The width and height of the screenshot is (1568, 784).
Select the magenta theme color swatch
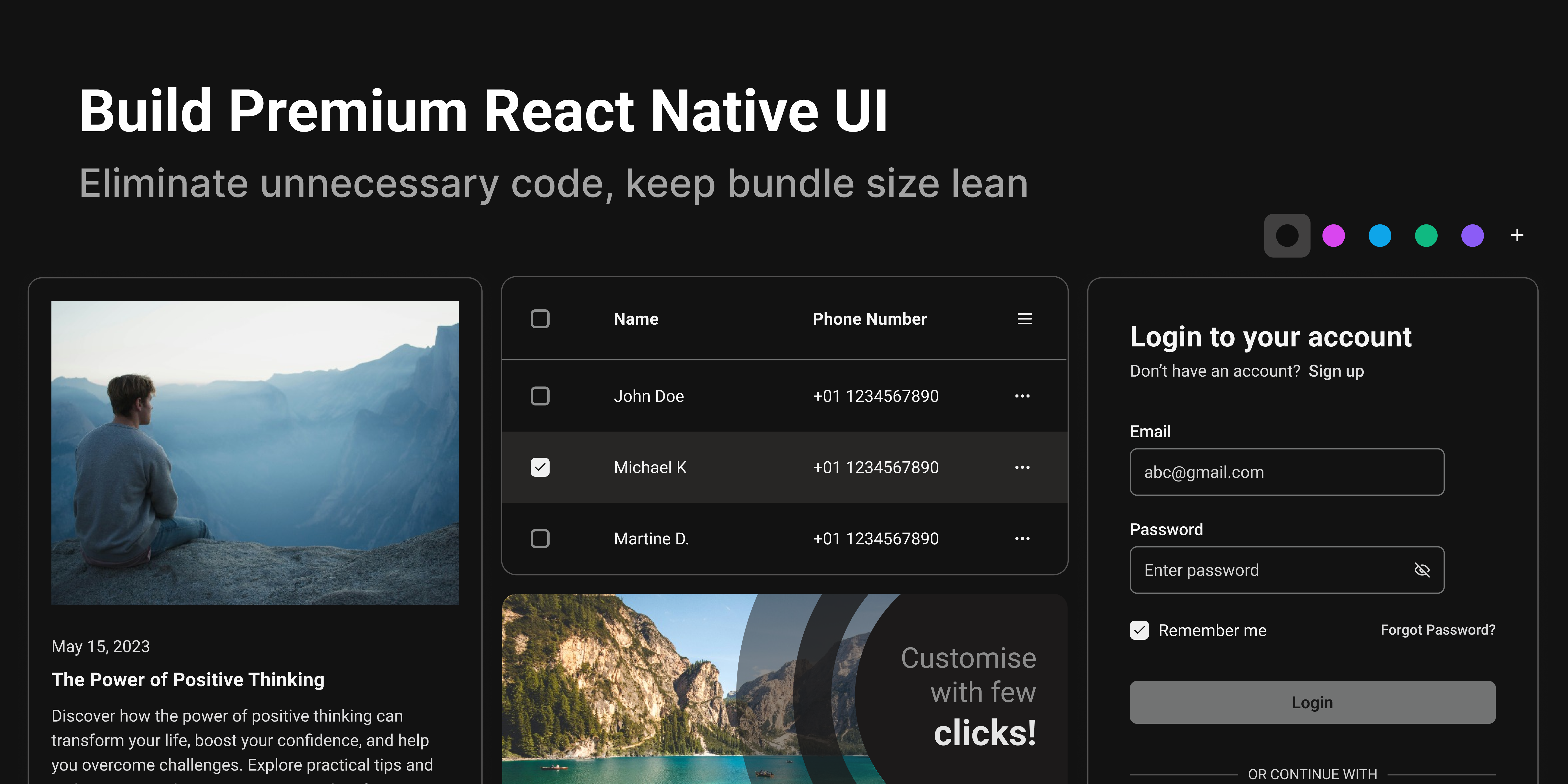(1333, 235)
